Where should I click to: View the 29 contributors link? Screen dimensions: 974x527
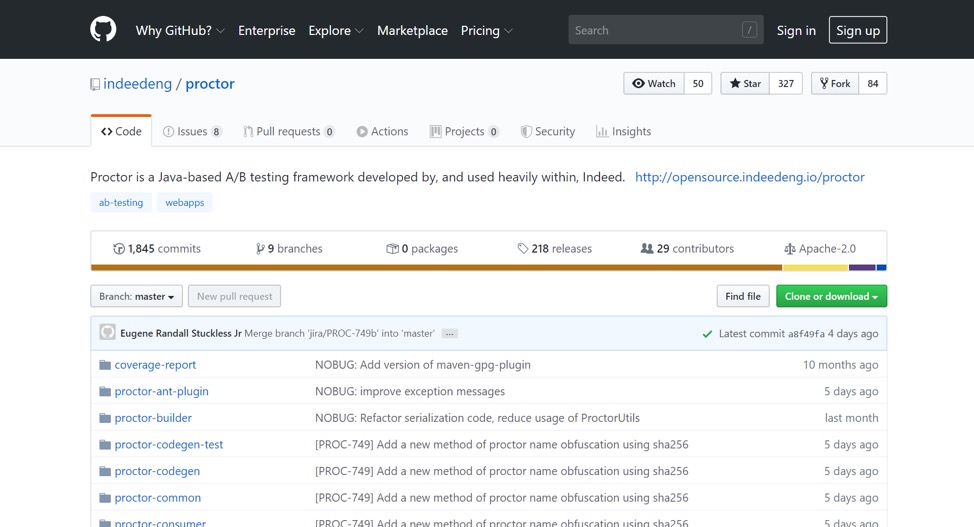(688, 249)
